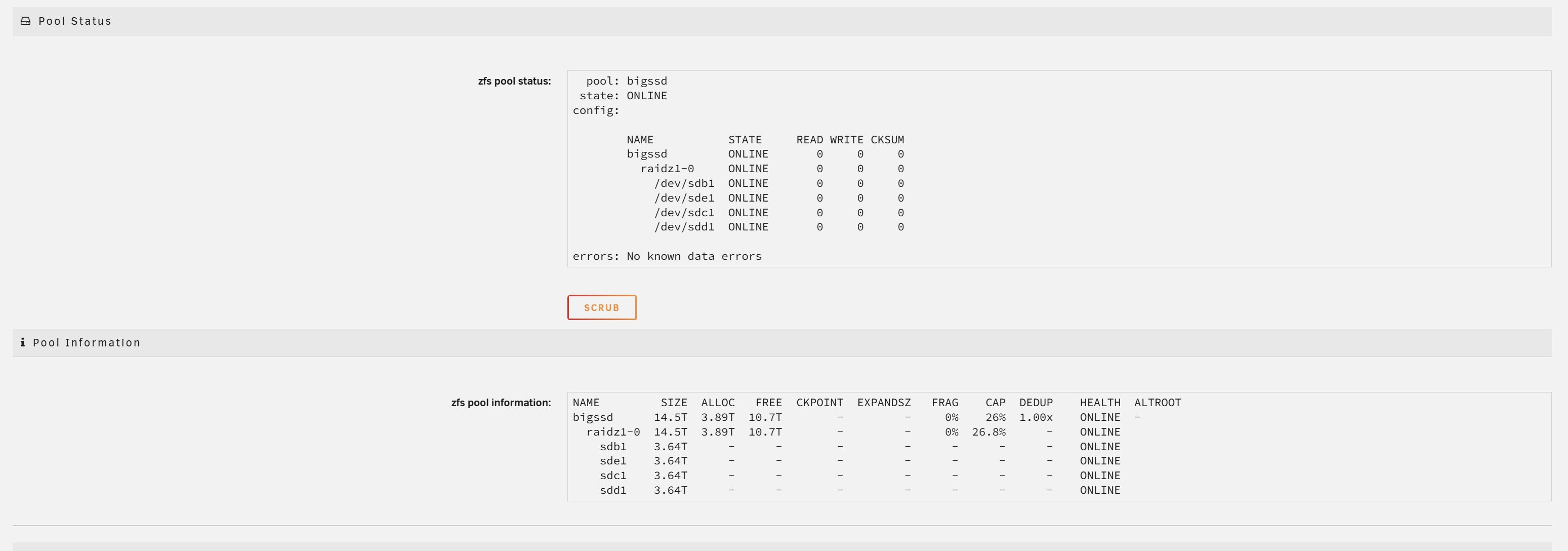The width and height of the screenshot is (1568, 551).
Task: Click the ALTROOT column header
Action: tap(1157, 403)
